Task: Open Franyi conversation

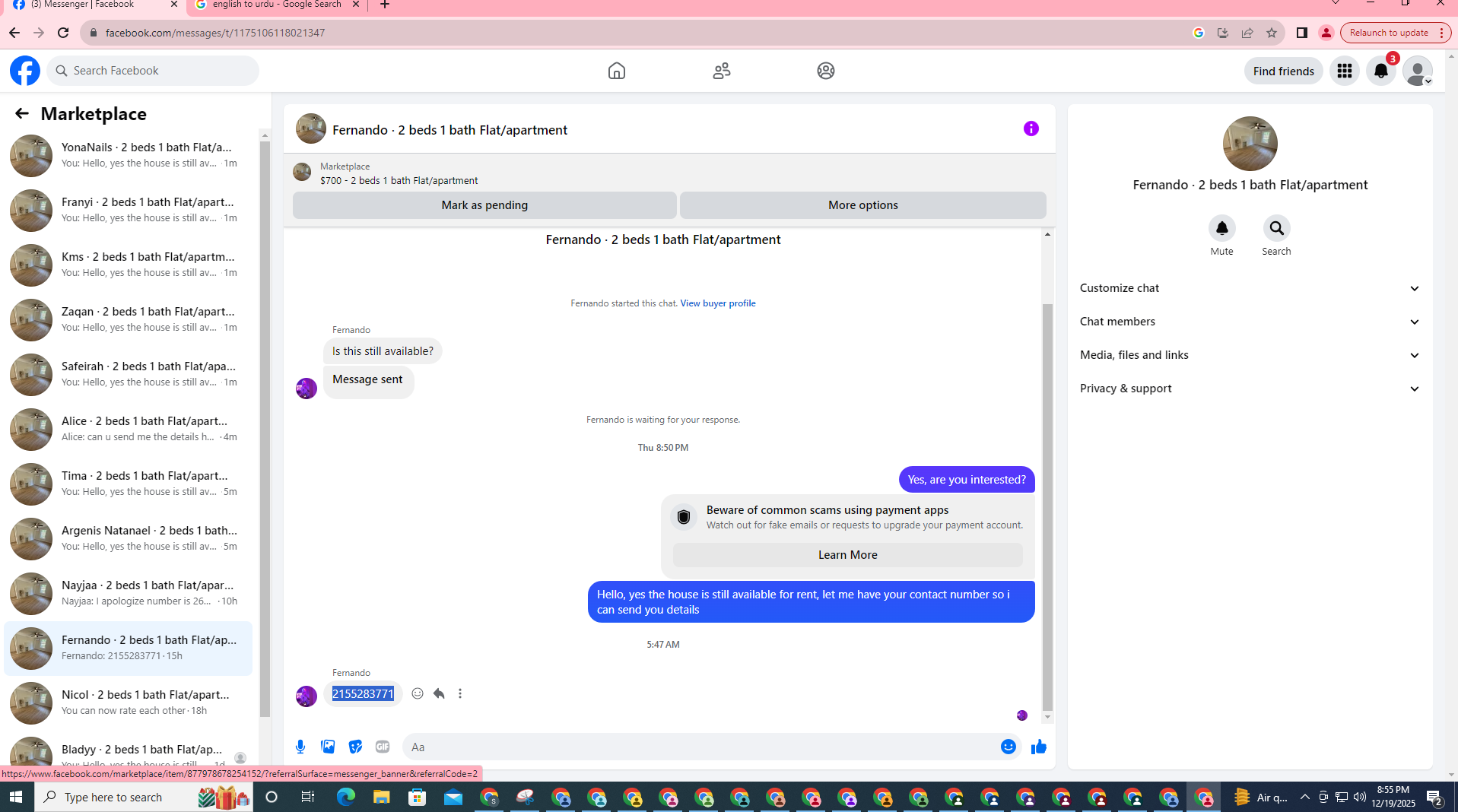Action: click(128, 210)
